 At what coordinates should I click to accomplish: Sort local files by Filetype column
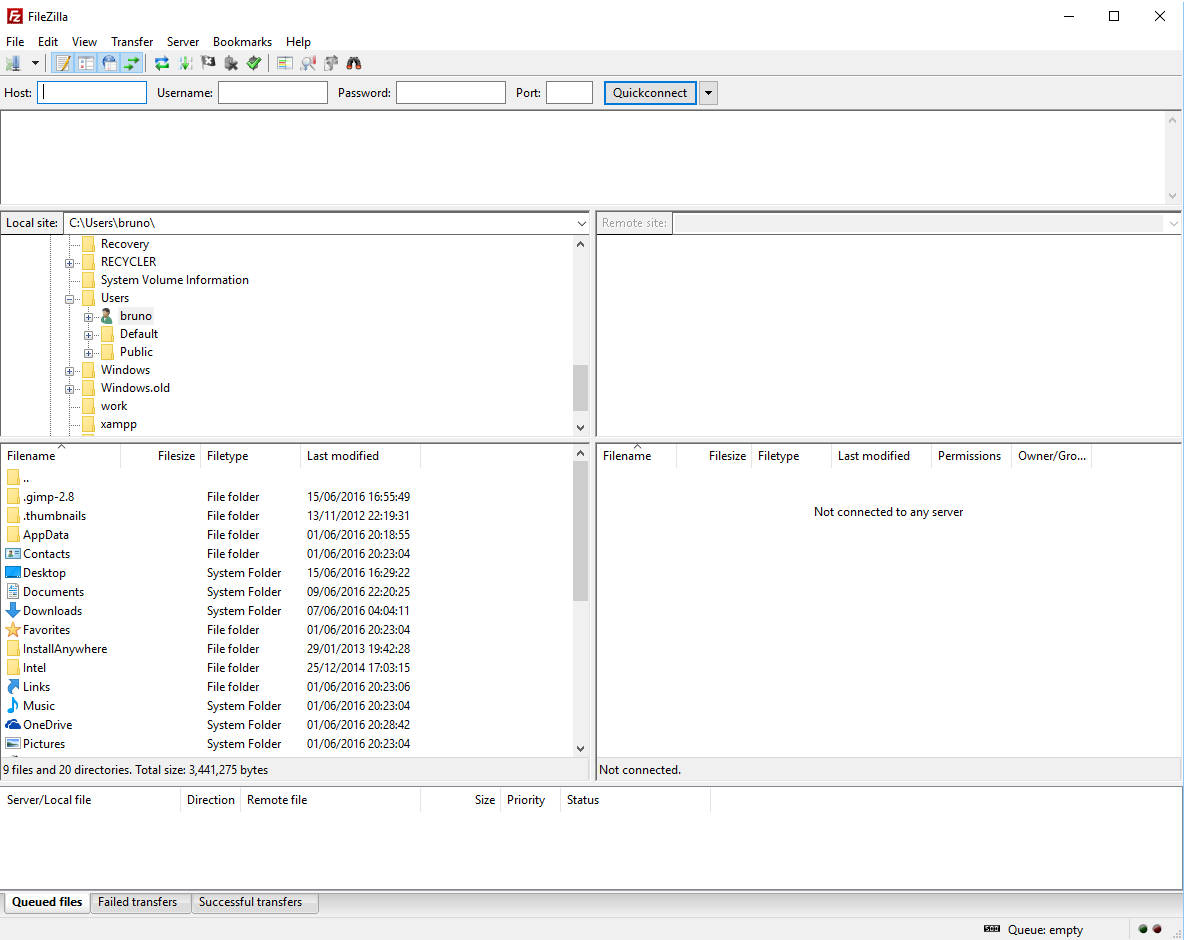click(251, 456)
